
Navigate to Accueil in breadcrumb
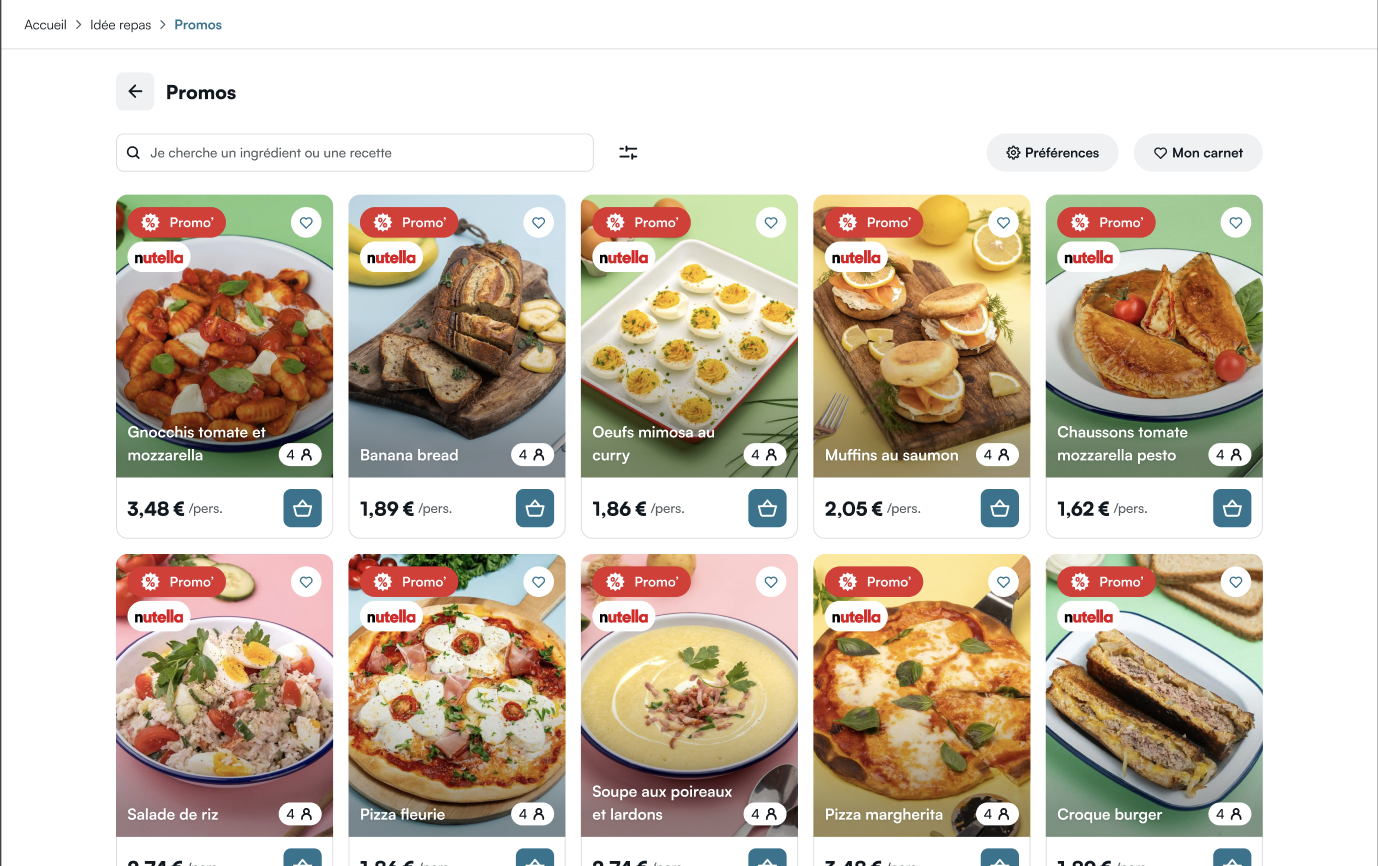click(45, 25)
